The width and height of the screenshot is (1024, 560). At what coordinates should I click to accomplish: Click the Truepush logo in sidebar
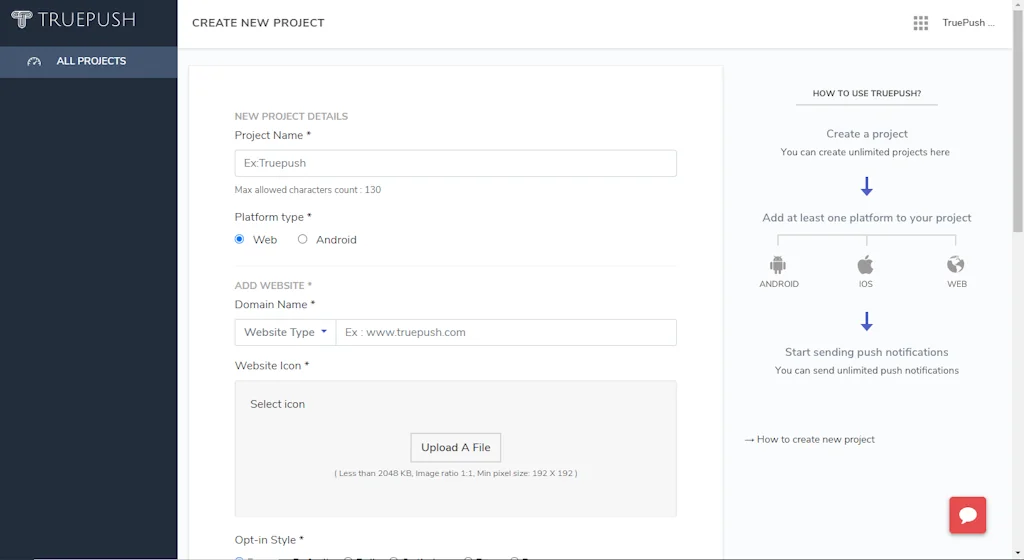coord(73,20)
